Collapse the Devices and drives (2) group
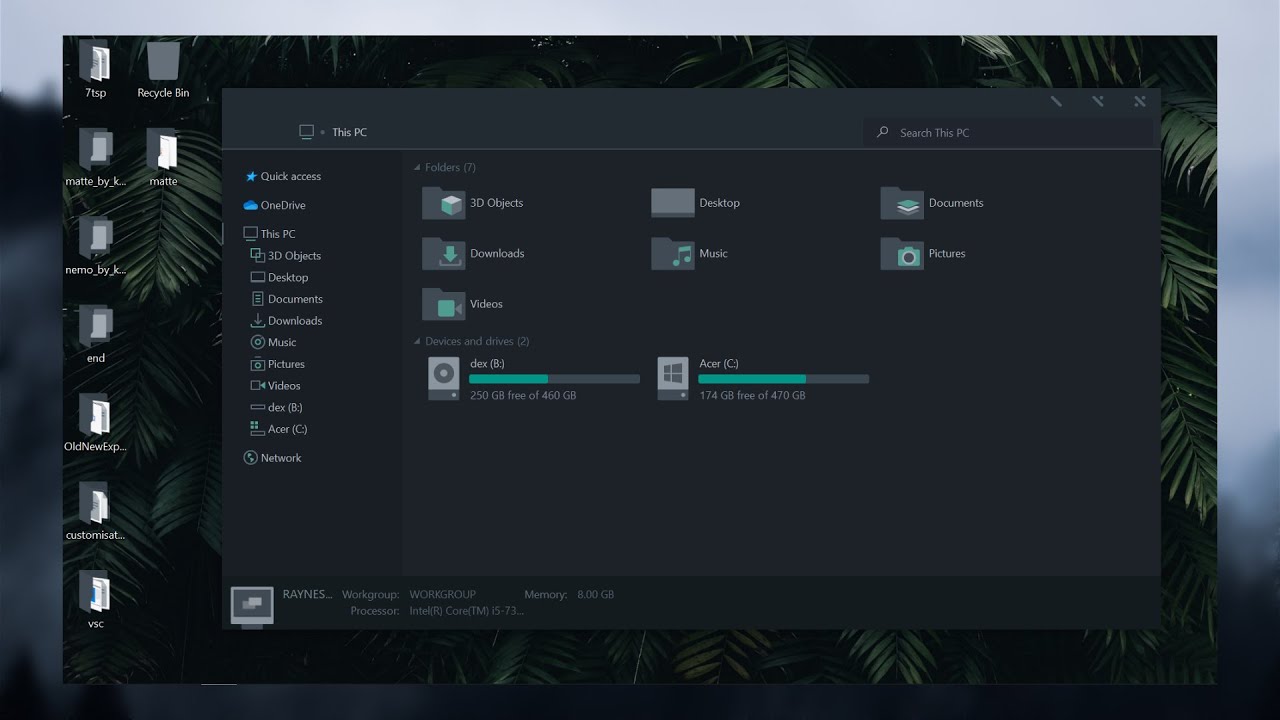The height and width of the screenshot is (720, 1280). pyautogui.click(x=418, y=341)
